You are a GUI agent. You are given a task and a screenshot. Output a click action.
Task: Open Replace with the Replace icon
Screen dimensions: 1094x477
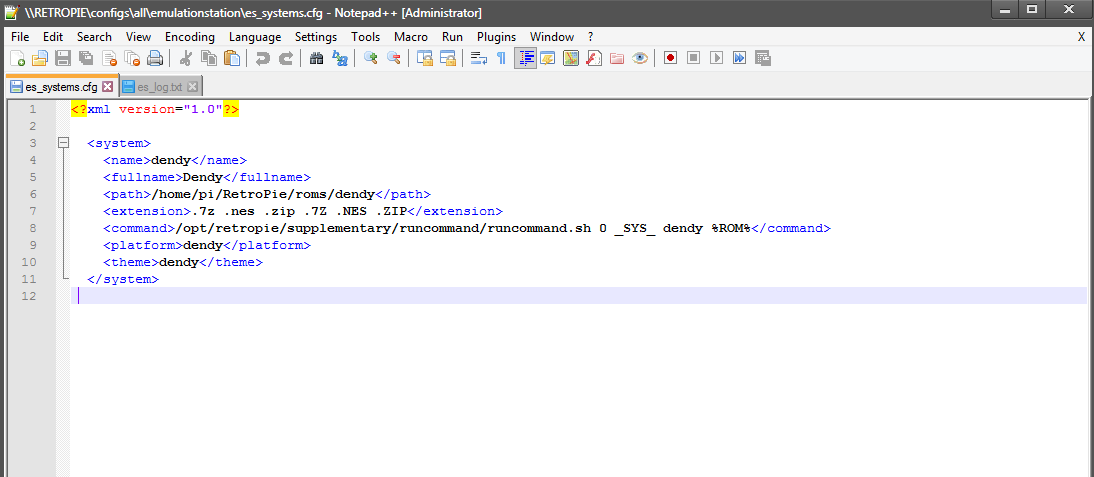click(340, 59)
